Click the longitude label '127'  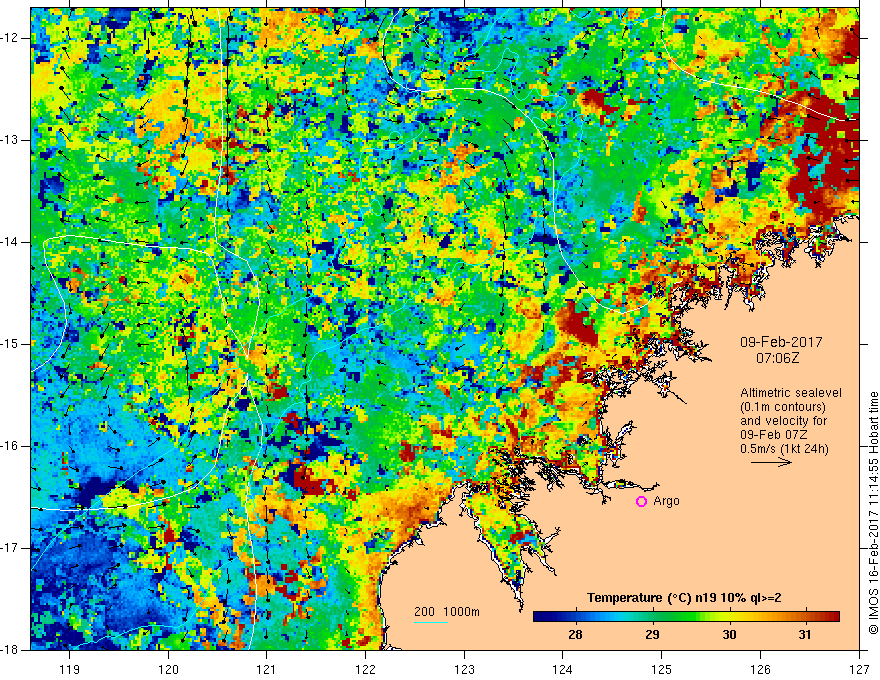click(859, 669)
